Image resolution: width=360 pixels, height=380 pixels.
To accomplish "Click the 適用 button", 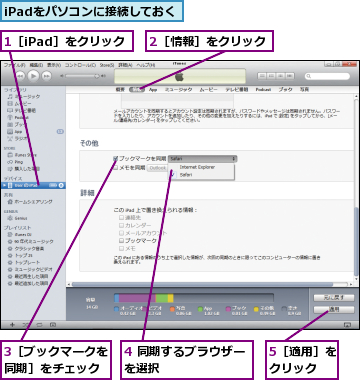I will coord(334,310).
